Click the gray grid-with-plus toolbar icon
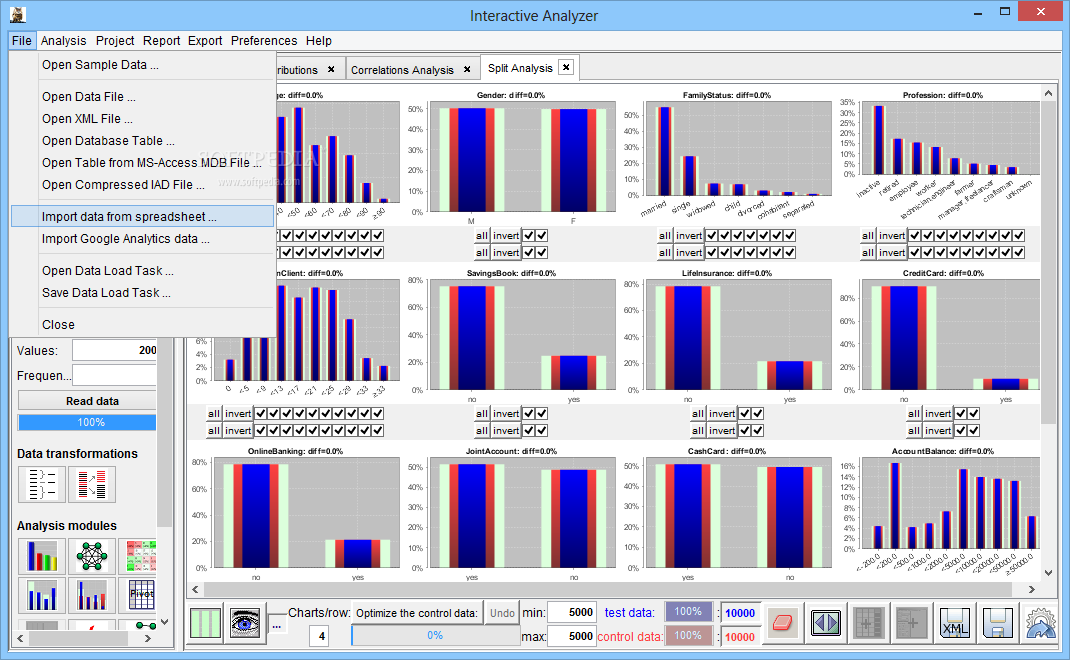 [868, 622]
